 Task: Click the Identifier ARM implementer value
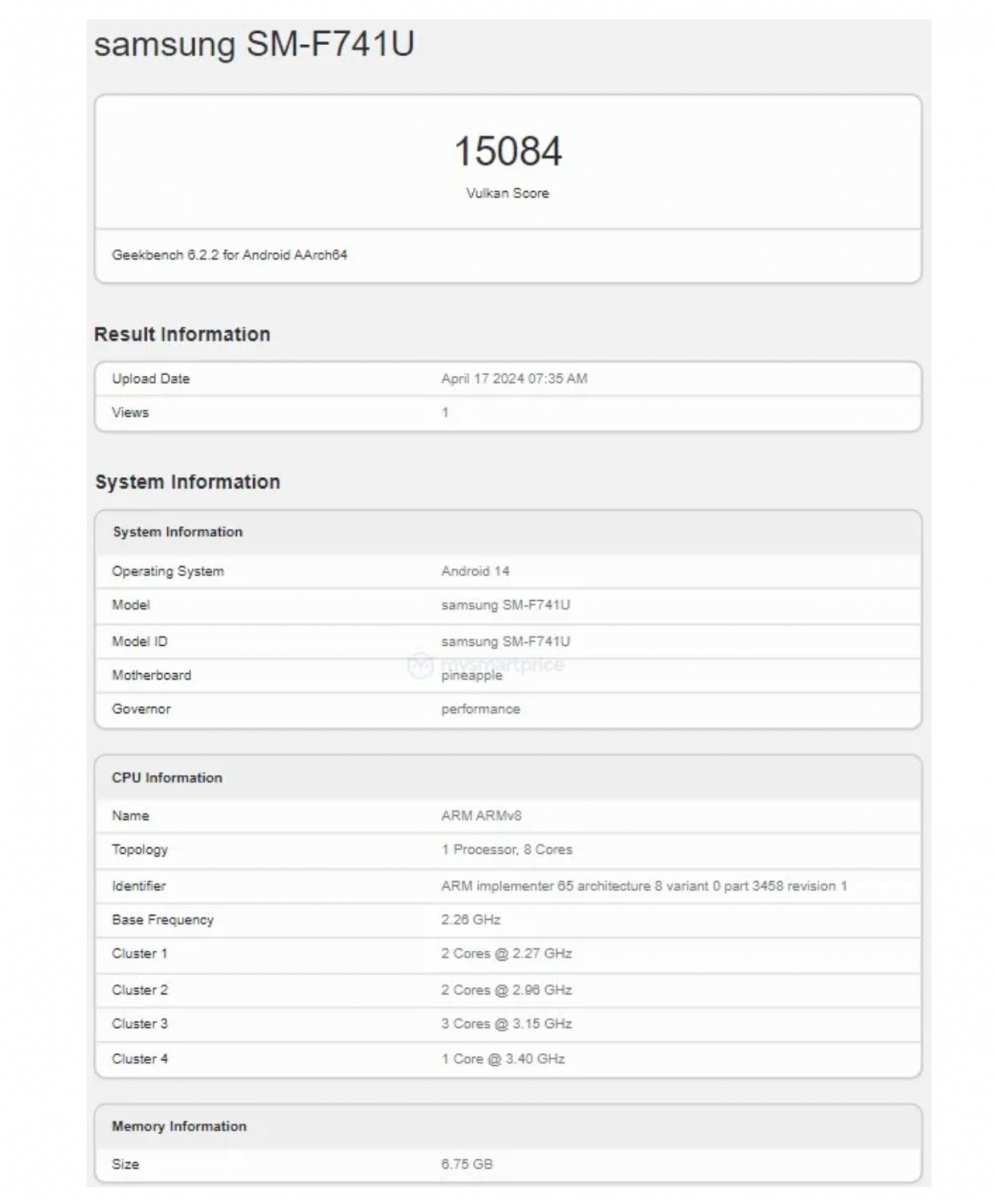pyautogui.click(x=644, y=886)
